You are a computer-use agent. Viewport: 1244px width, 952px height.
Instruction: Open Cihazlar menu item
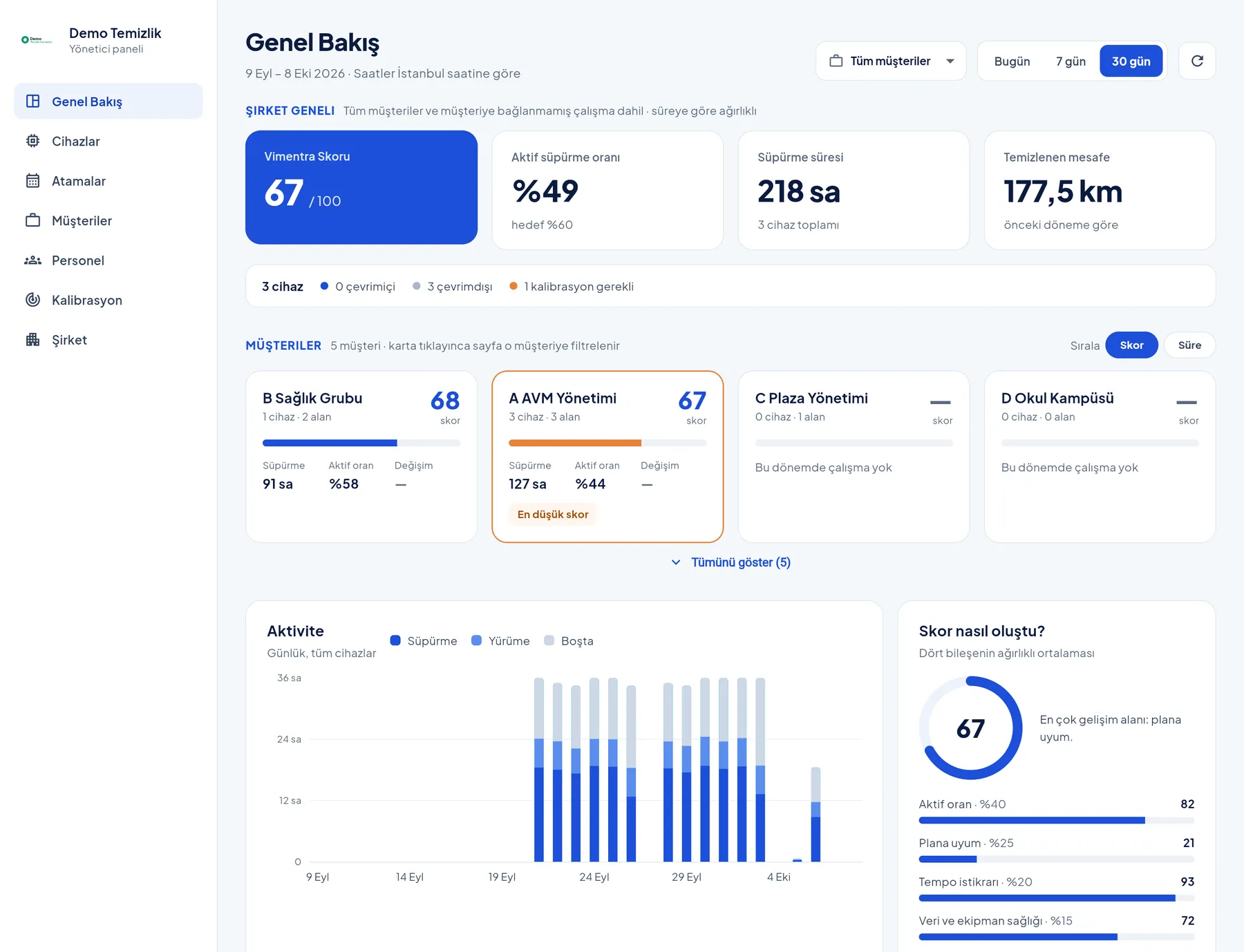pyautogui.click(x=109, y=141)
